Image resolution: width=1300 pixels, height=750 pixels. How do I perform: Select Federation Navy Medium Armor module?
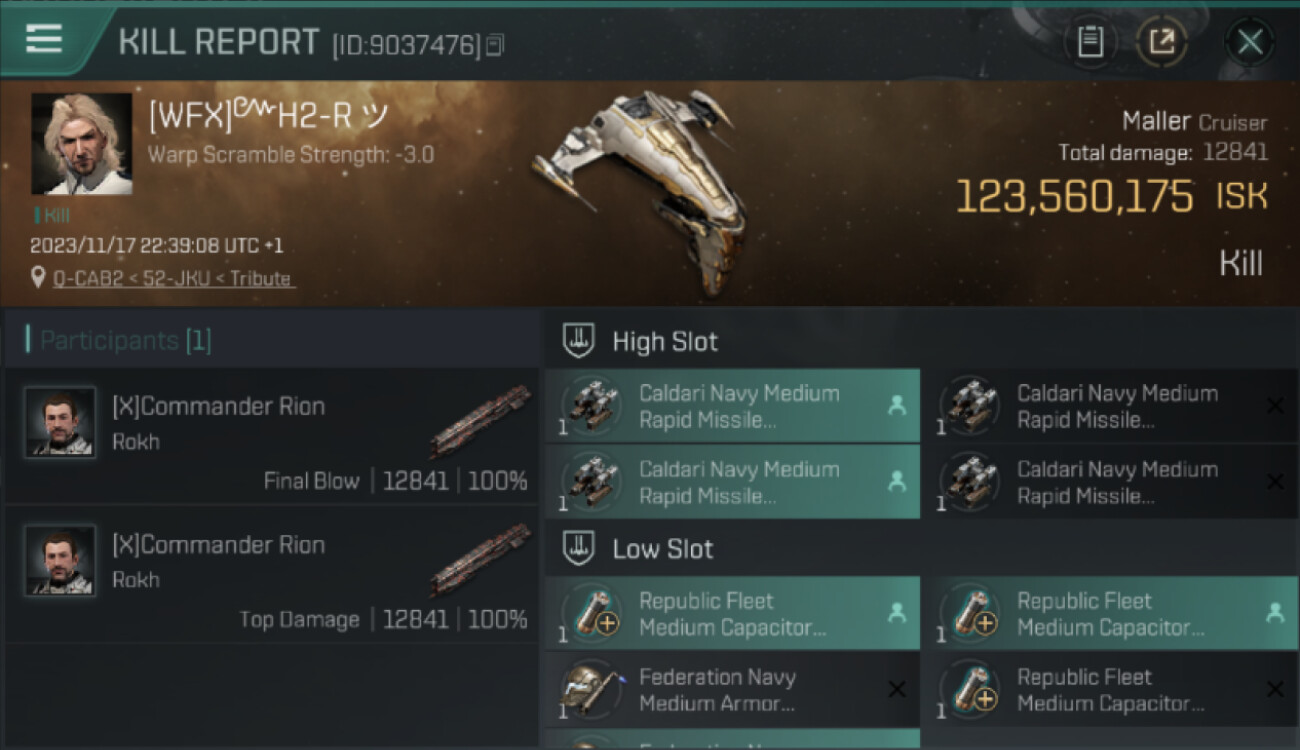tap(732, 690)
